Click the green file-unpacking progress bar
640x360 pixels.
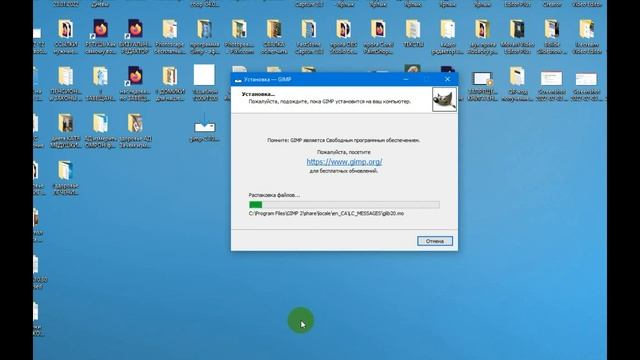(x=344, y=204)
